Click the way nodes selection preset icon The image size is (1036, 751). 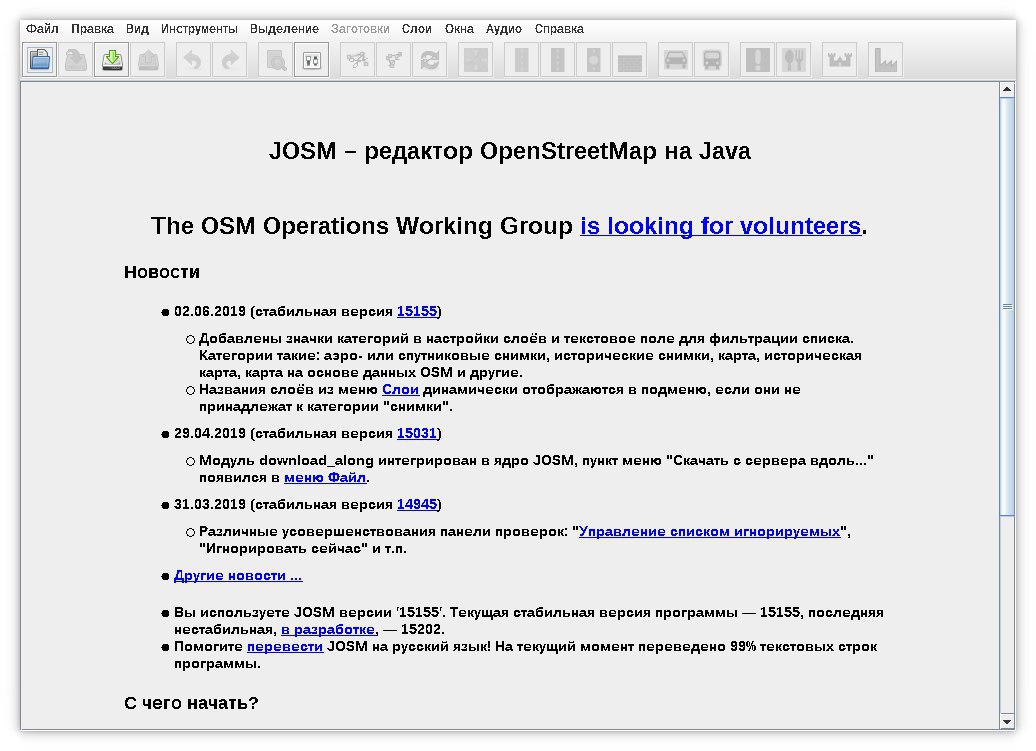357,60
